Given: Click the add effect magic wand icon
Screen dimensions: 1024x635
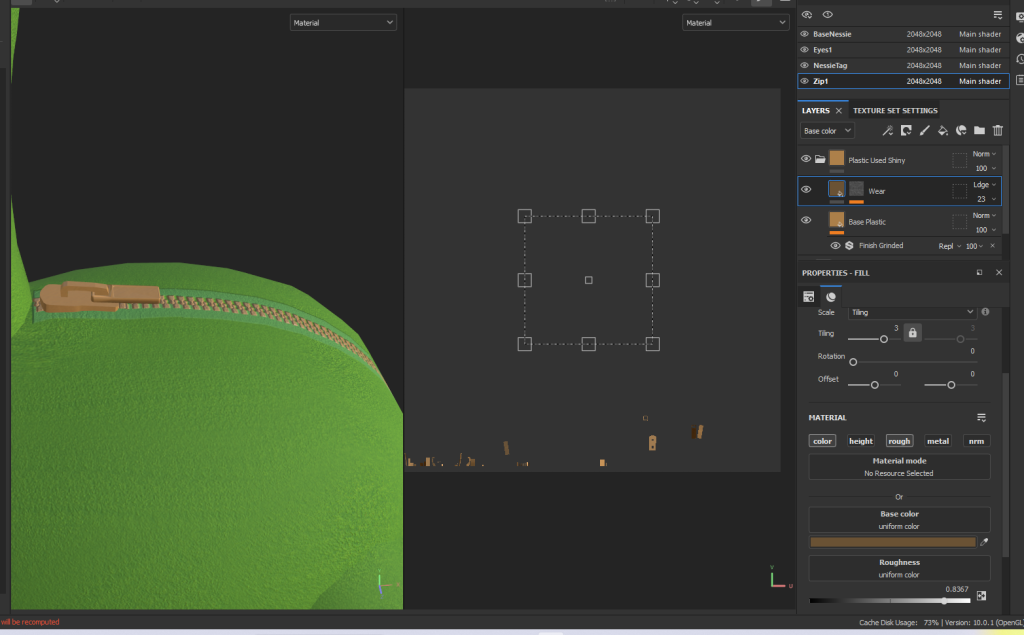Looking at the screenshot, I should click(887, 131).
